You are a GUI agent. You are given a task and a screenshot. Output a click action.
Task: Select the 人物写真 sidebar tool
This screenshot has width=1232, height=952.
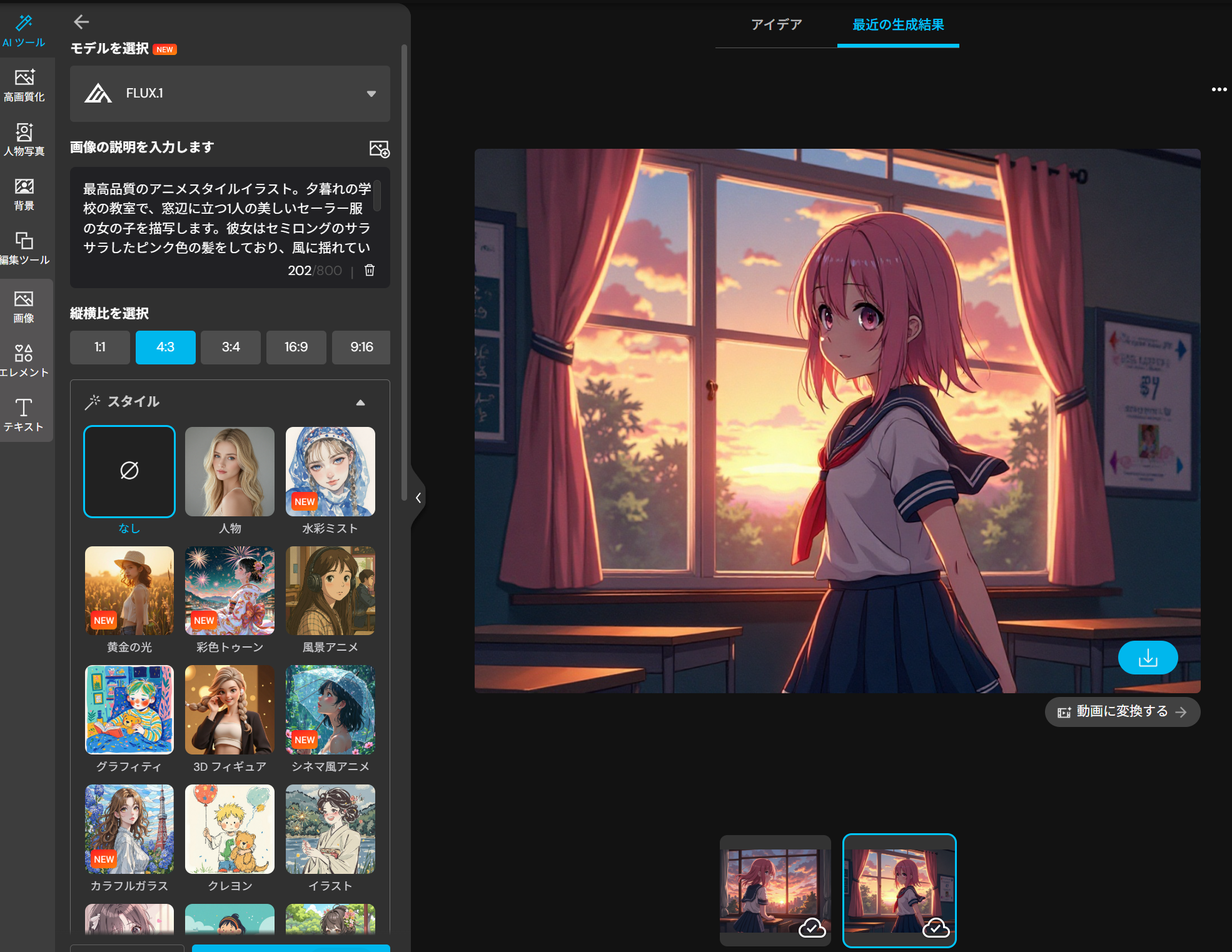click(x=24, y=139)
